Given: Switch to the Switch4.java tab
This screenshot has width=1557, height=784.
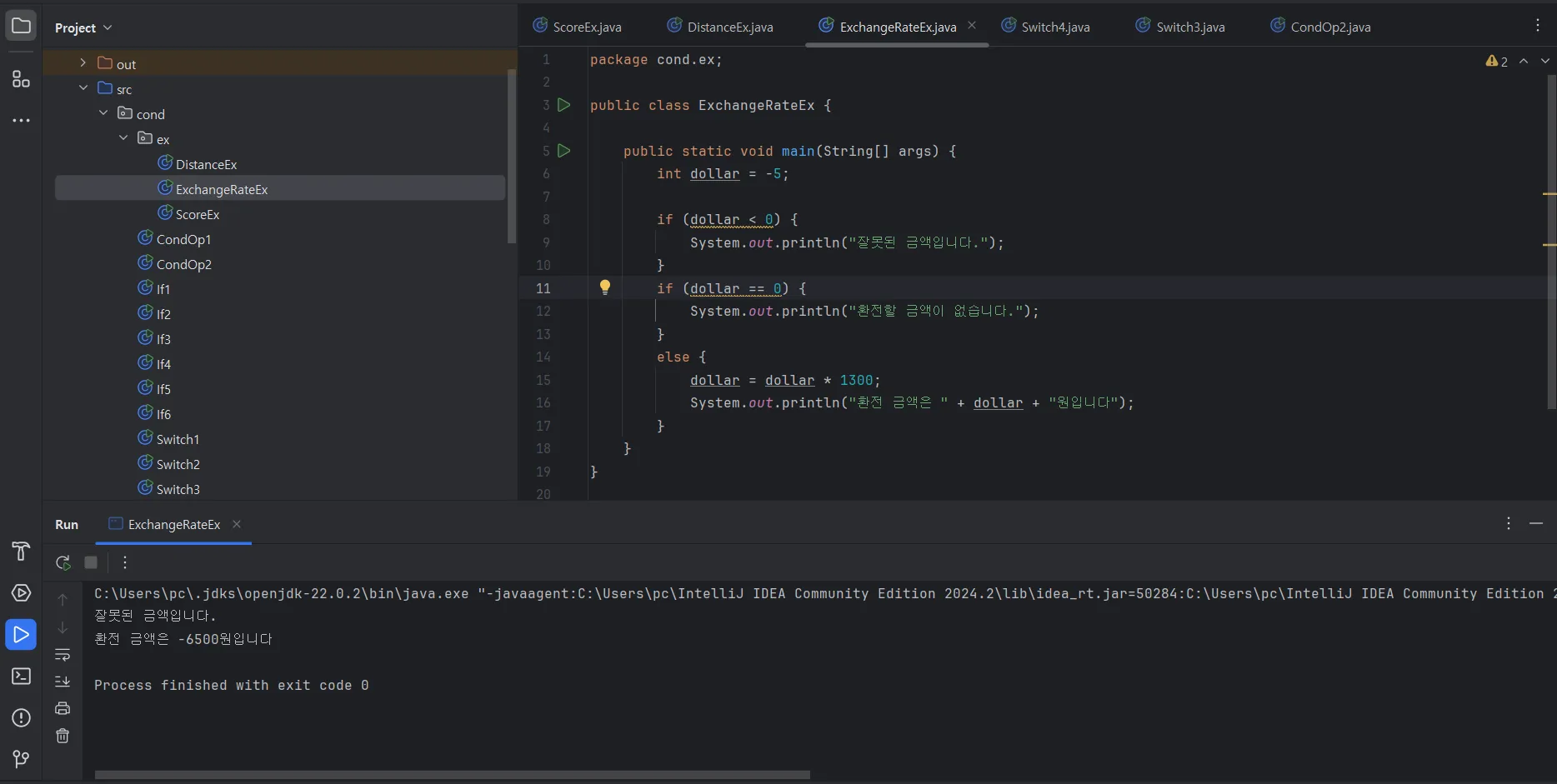Looking at the screenshot, I should (x=1045, y=27).
